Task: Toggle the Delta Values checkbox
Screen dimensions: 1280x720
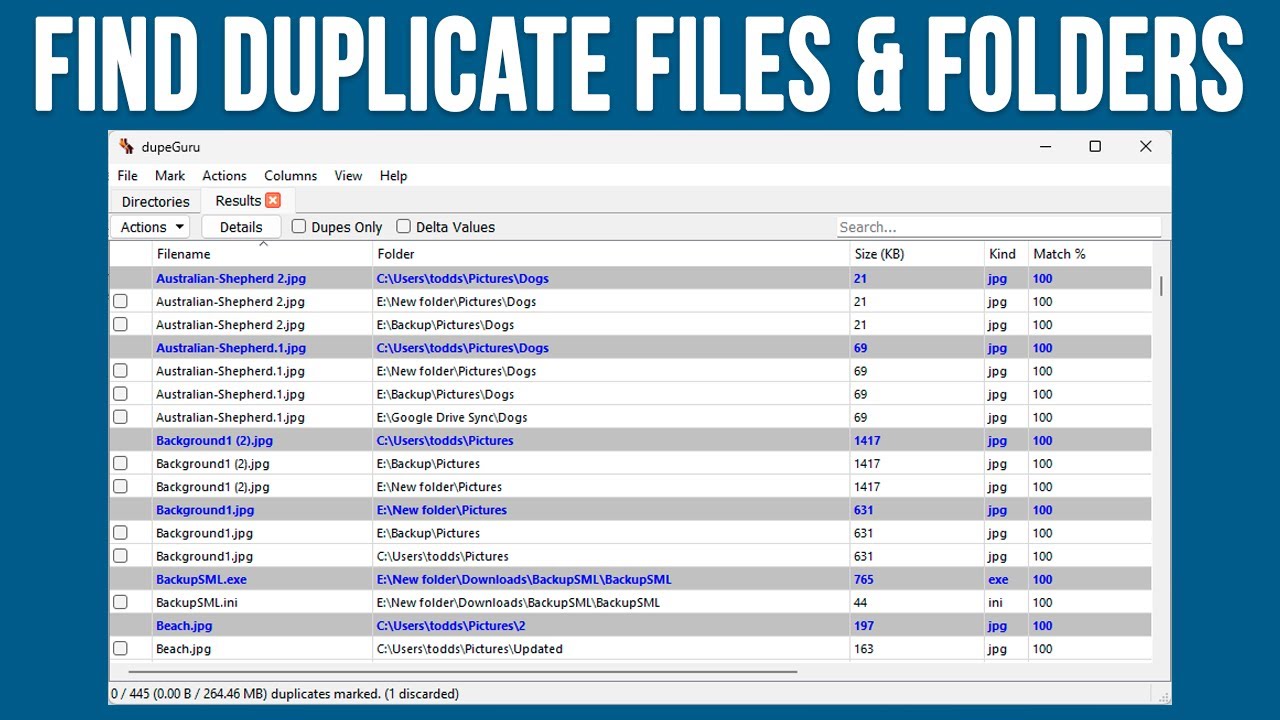Action: pos(403,226)
